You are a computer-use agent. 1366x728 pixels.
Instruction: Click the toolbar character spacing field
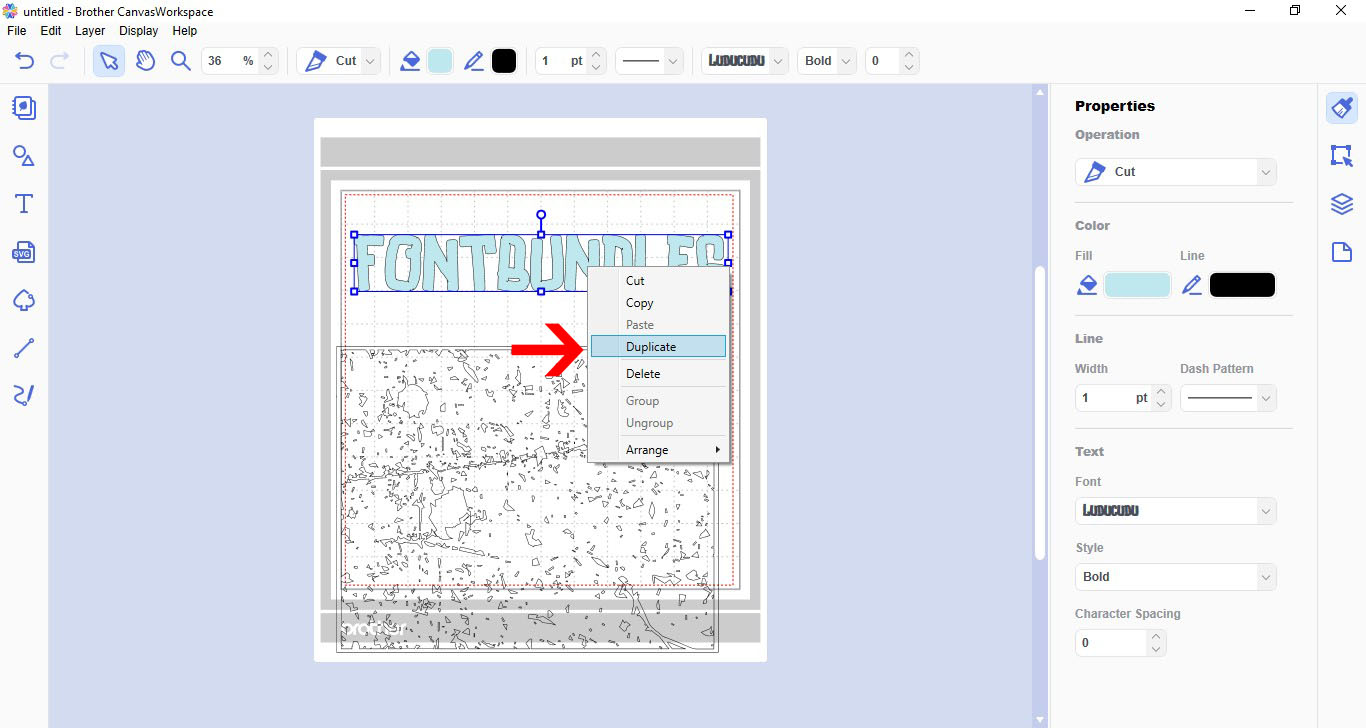point(882,61)
